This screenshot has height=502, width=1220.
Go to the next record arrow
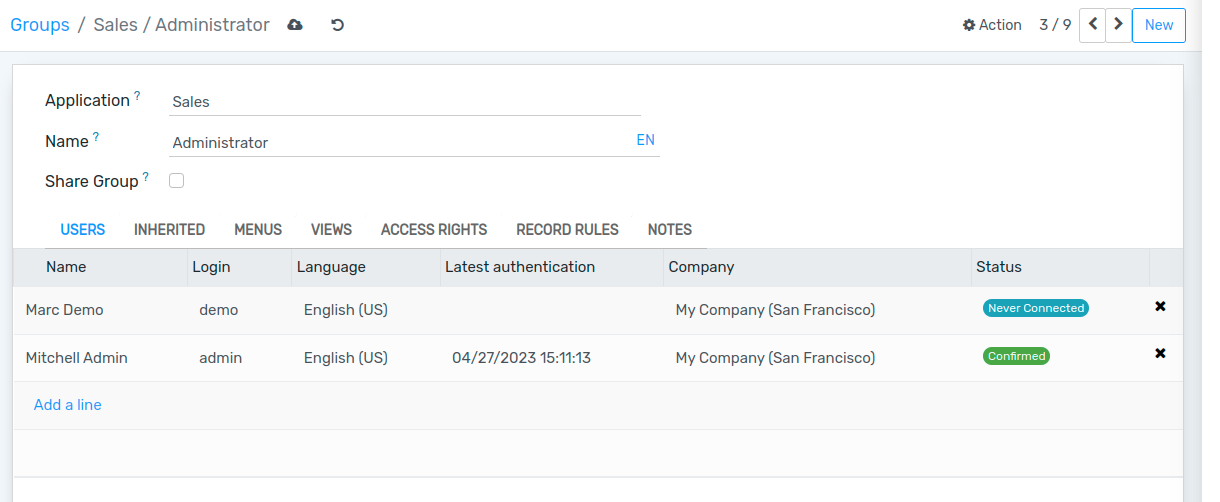1118,25
